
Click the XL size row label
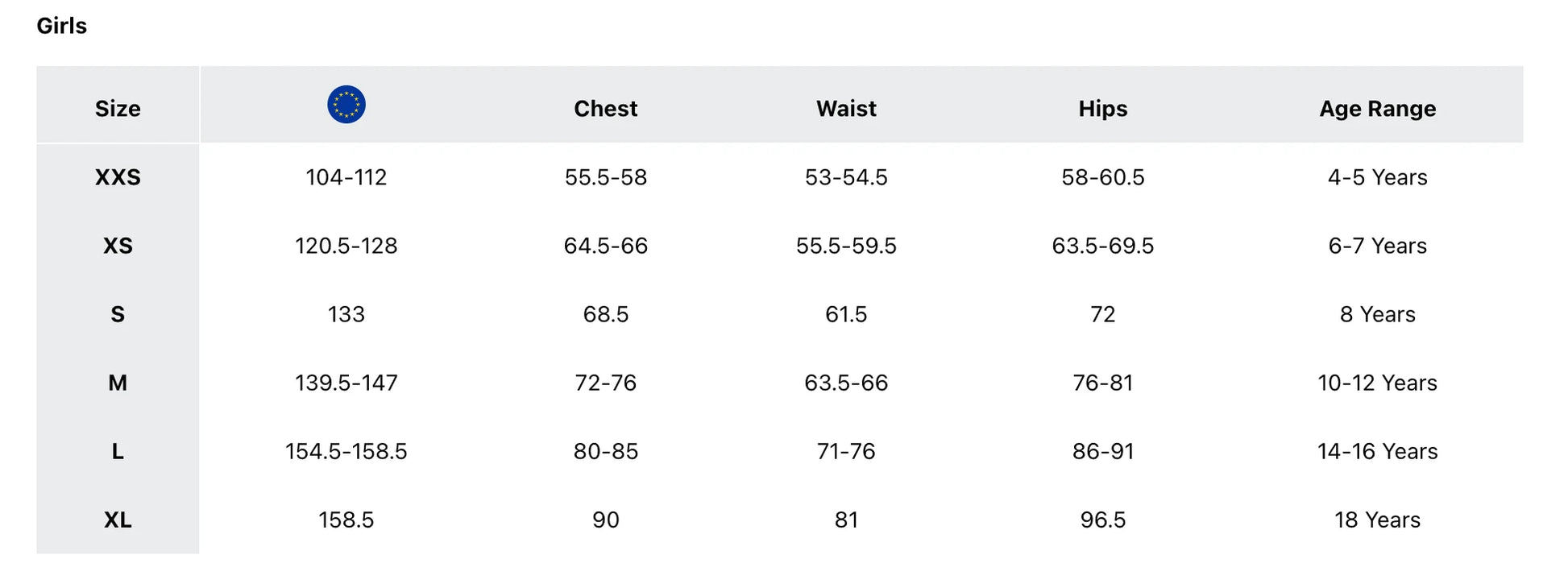pos(118,520)
